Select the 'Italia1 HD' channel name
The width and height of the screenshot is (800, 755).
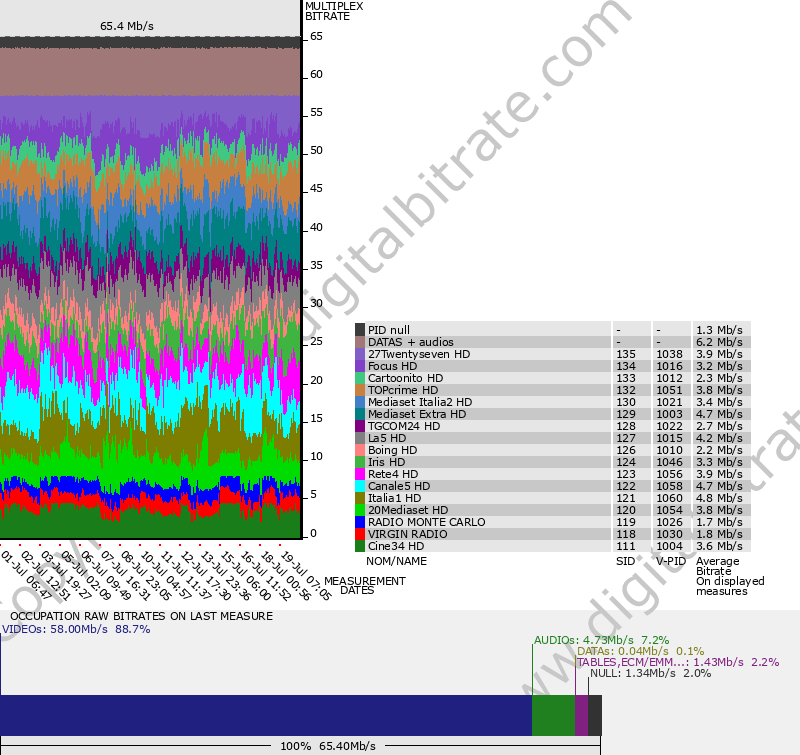[394, 498]
